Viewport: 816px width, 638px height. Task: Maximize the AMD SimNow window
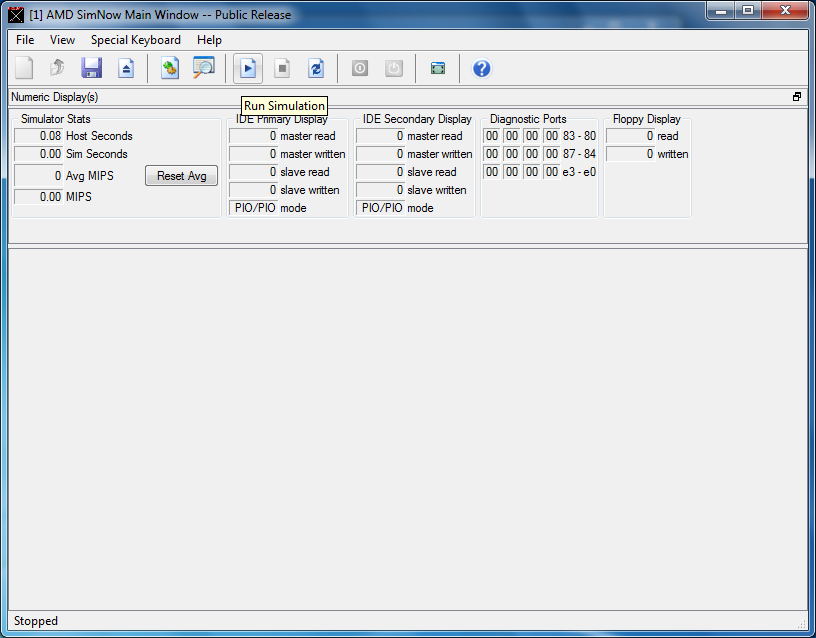coord(748,10)
